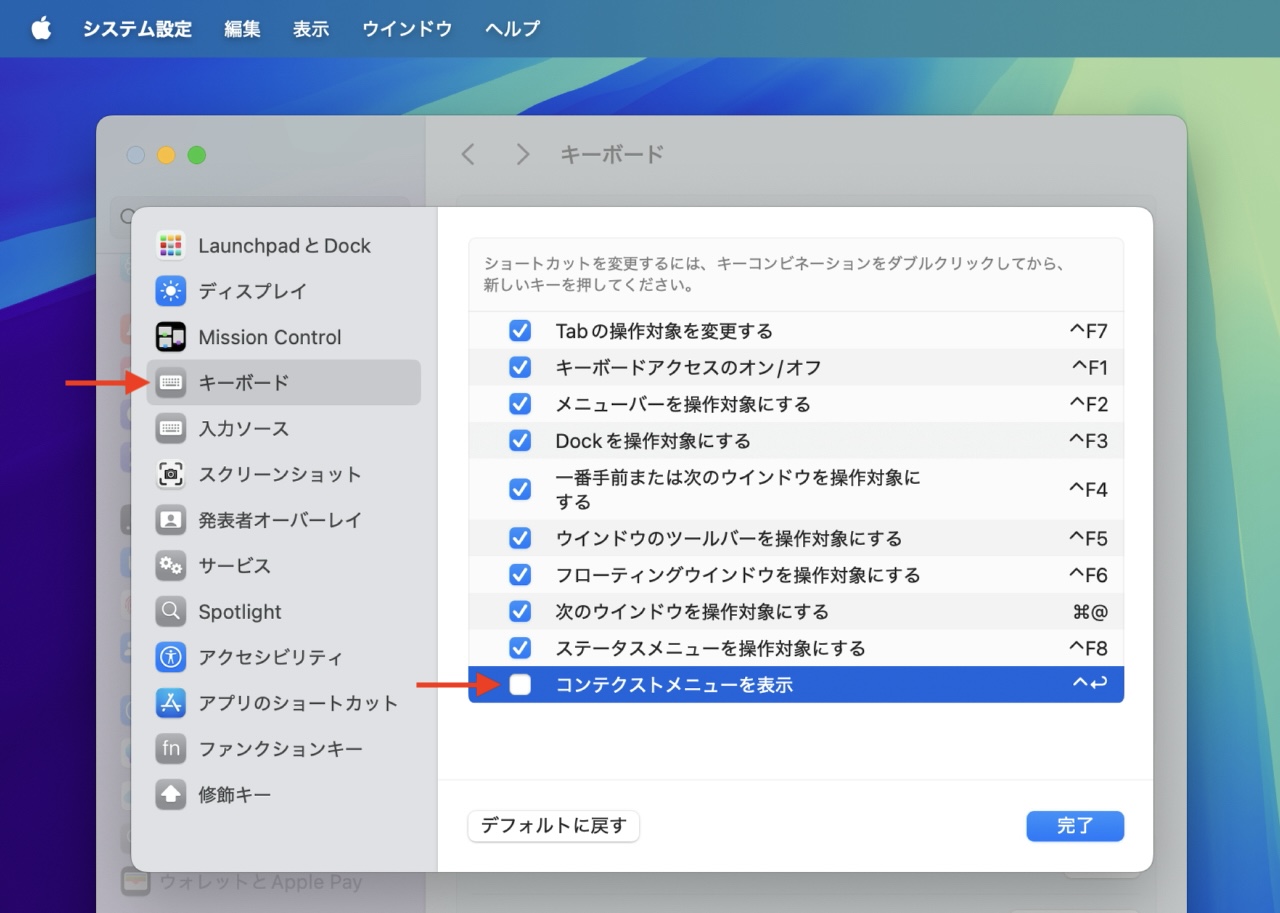The width and height of the screenshot is (1280, 913).
Task: Click the アプリのショートカット App Store icon
Action: [x=171, y=703]
